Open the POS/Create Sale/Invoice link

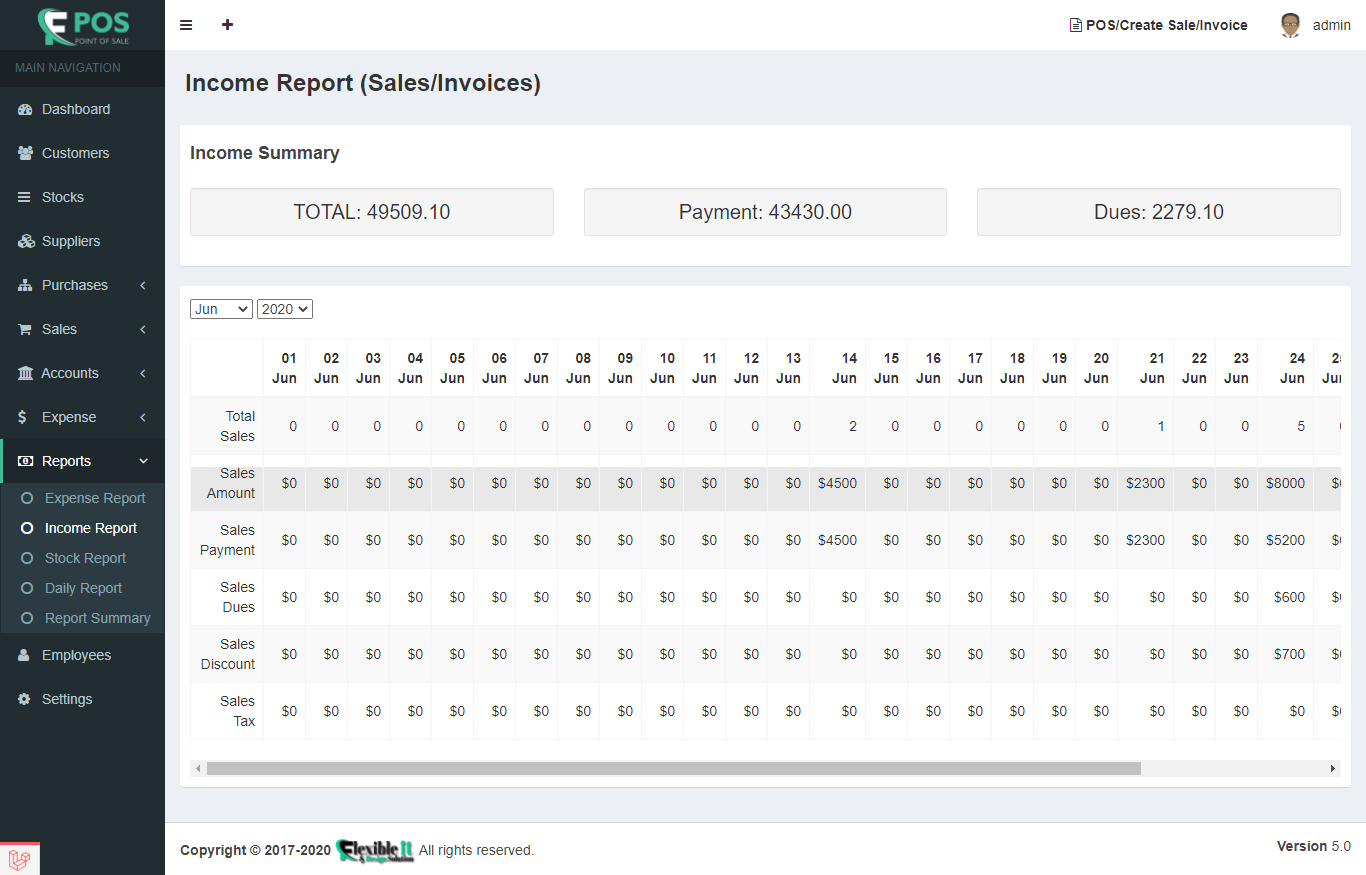click(x=1158, y=25)
